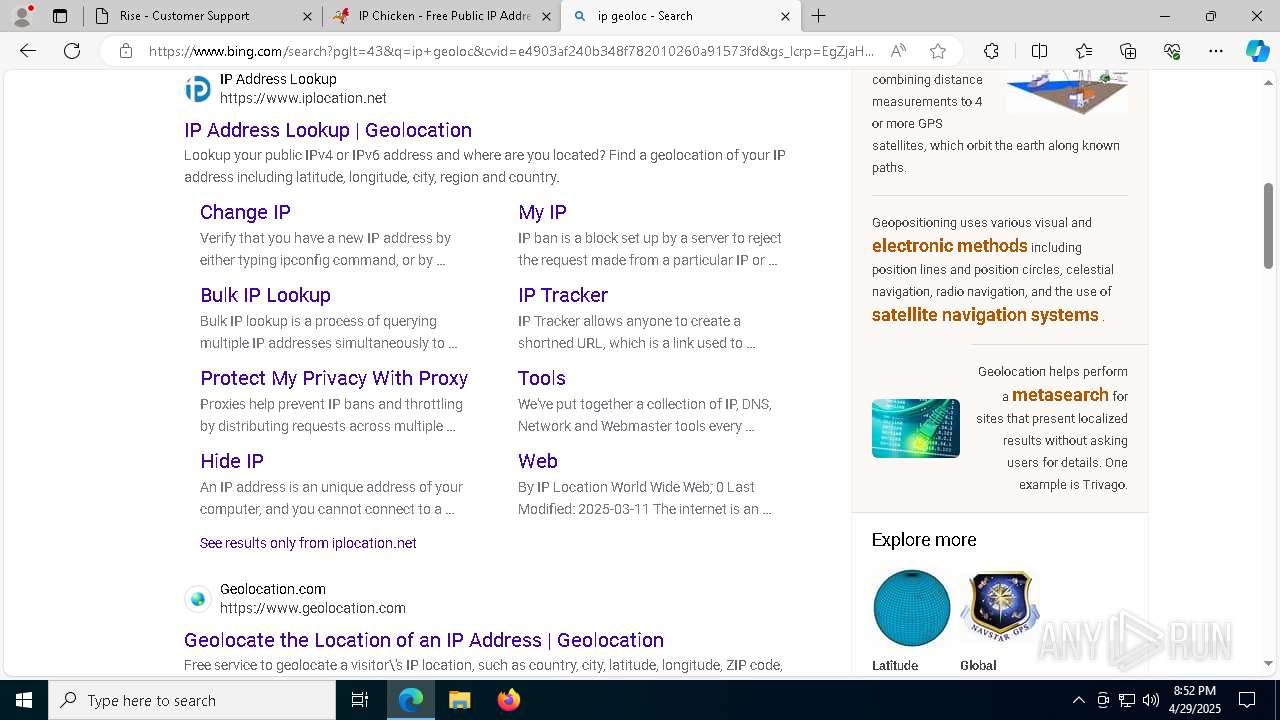Open the Bulk IP Lookup sublink
Screen dimensions: 1280x720
[x=265, y=295]
